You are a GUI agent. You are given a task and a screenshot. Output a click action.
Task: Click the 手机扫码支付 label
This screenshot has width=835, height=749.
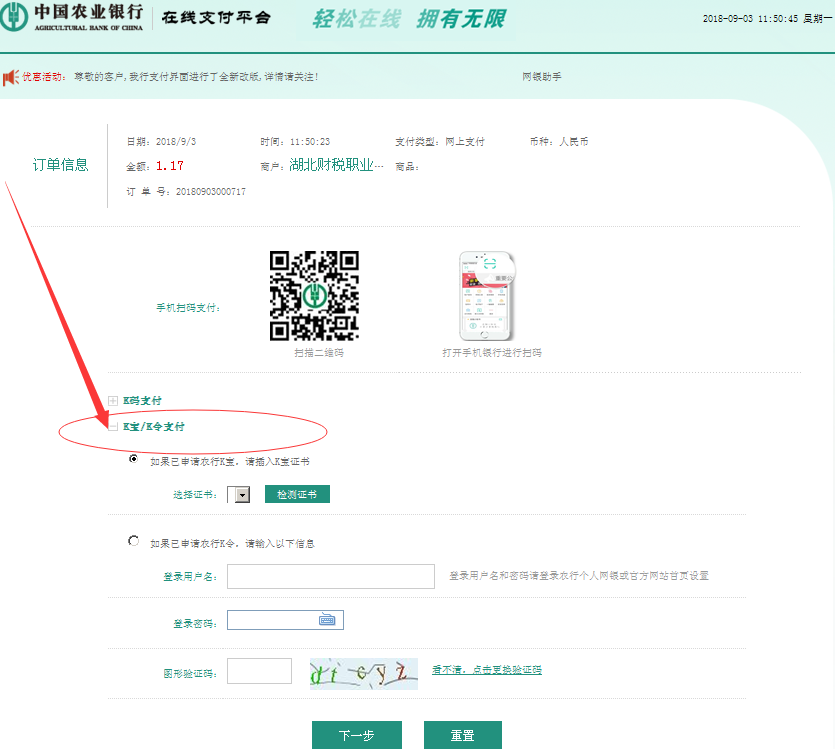[x=188, y=308]
